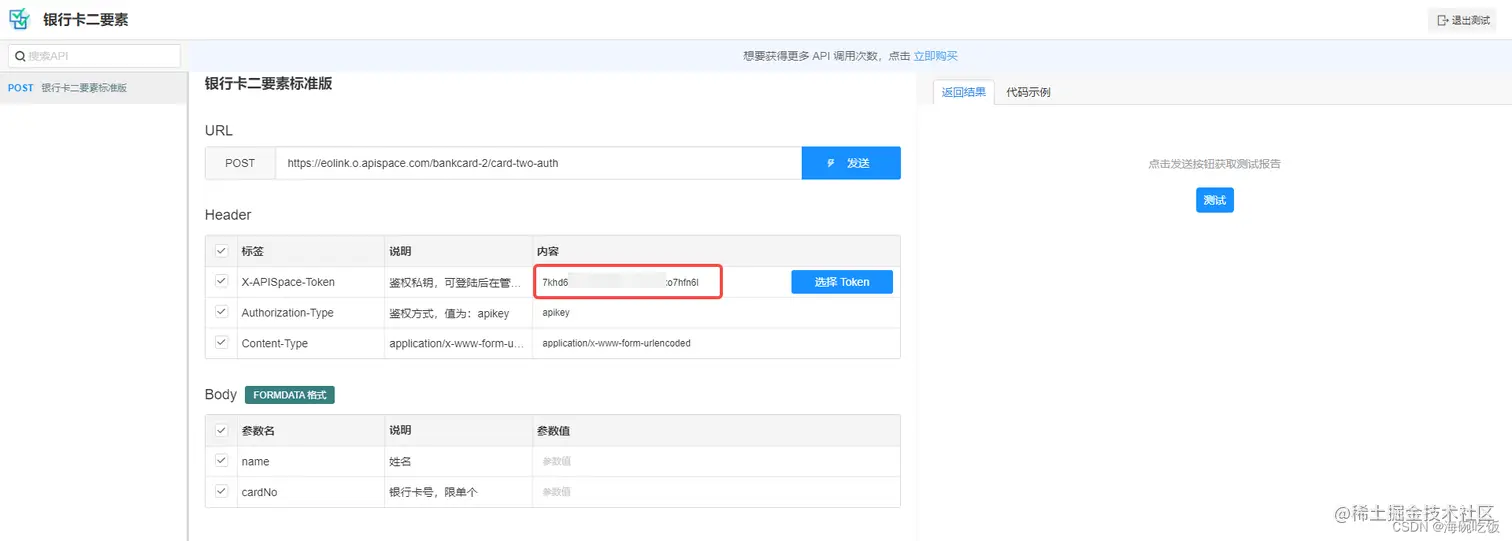1512x541 pixels.
Task: Toggle the name parameter checkbox
Action: pyautogui.click(x=221, y=461)
